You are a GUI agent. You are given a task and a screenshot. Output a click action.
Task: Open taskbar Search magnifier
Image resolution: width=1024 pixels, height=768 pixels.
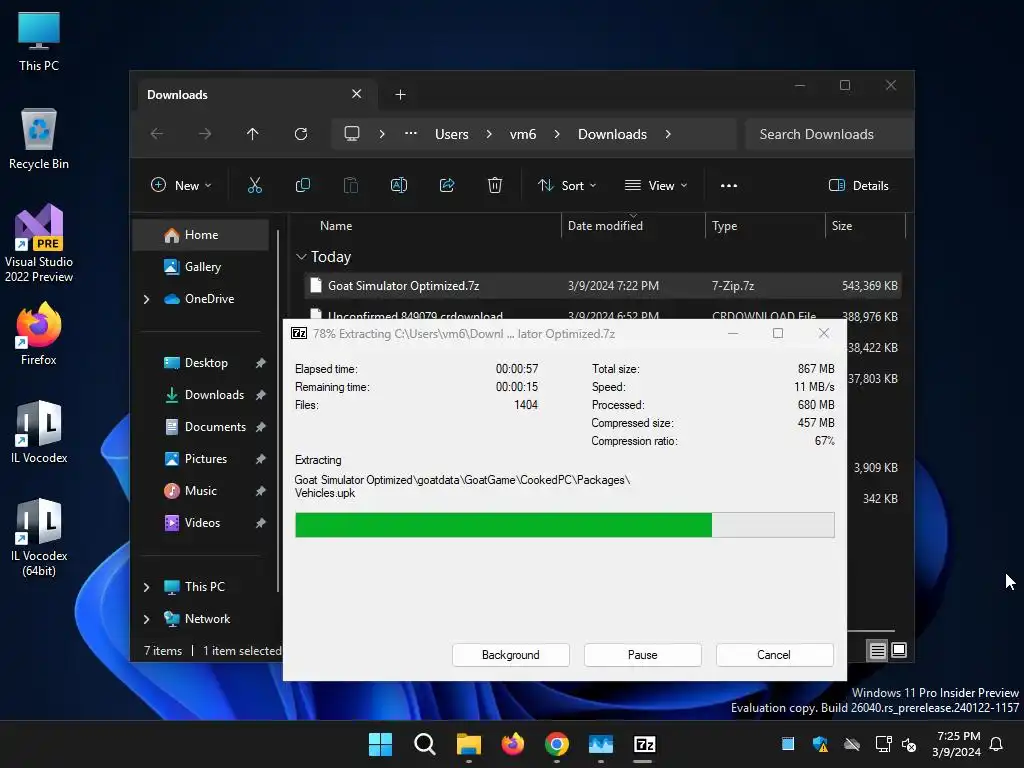[x=424, y=744]
